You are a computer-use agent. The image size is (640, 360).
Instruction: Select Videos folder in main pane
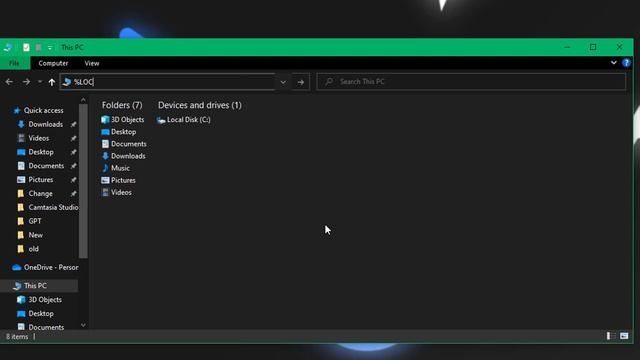pos(116,192)
